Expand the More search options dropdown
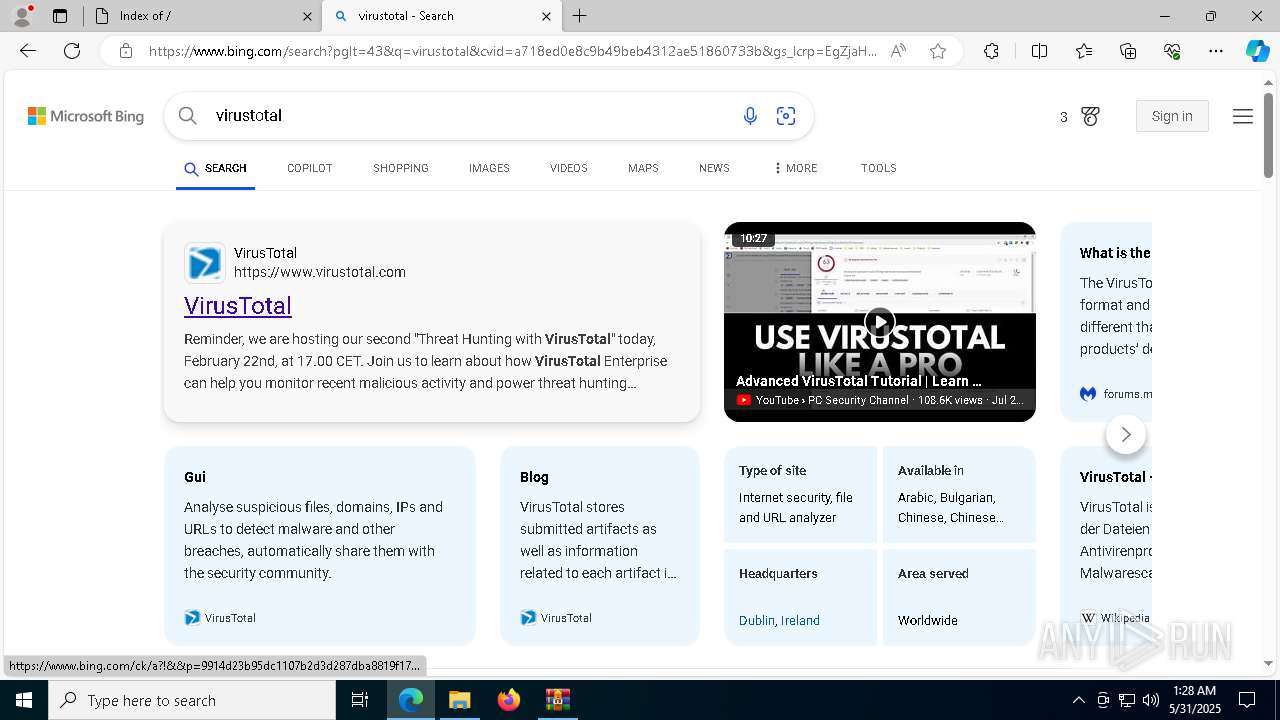Viewport: 1280px width, 720px height. (x=795, y=168)
